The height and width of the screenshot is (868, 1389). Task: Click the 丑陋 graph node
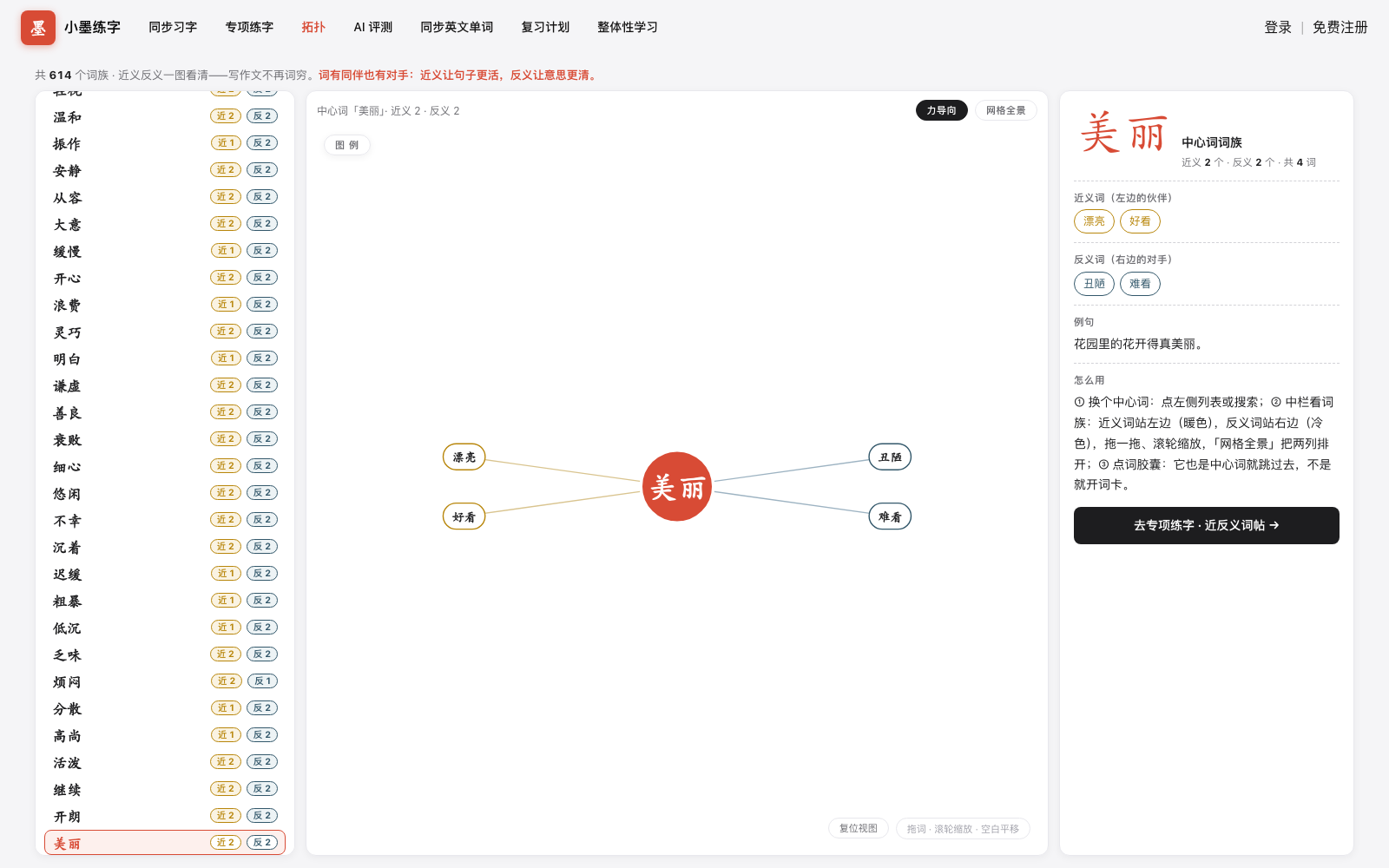(890, 457)
